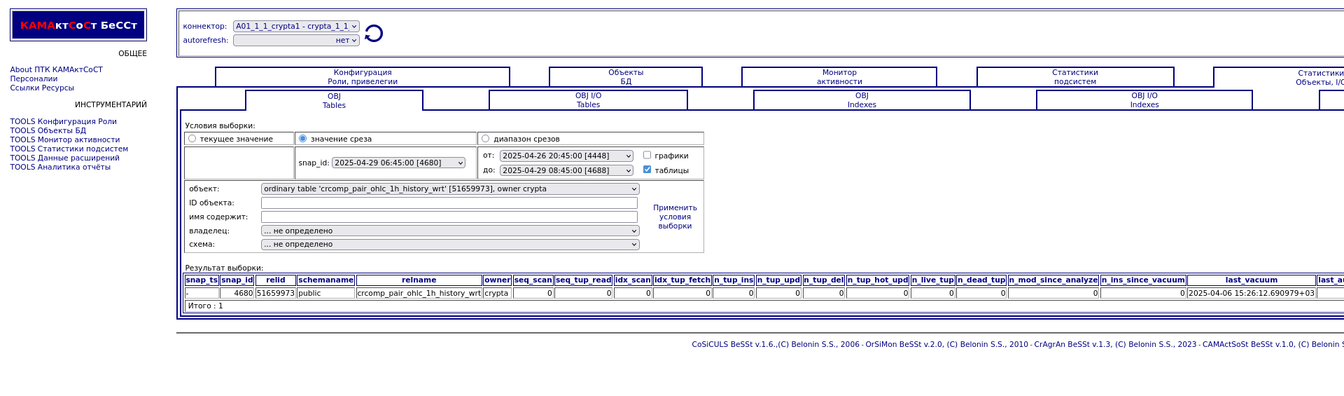Open the 'схема' dropdown

point(450,244)
